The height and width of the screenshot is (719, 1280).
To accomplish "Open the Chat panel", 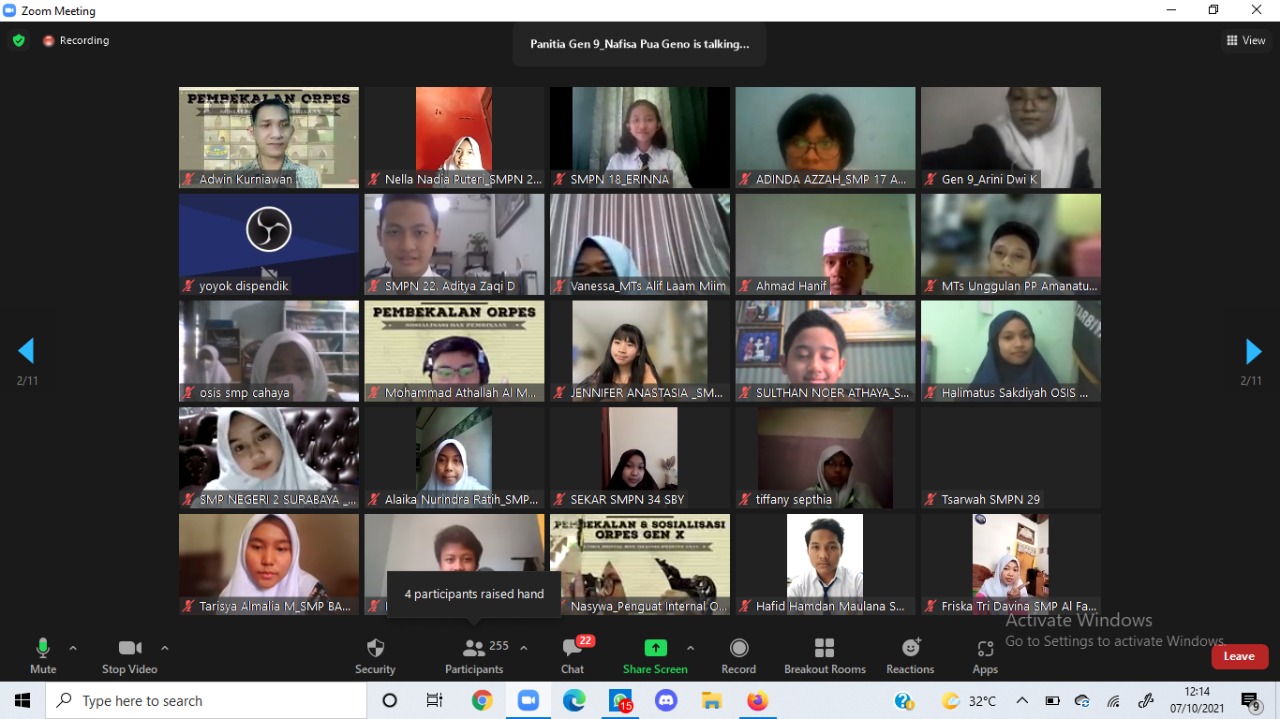I will 573,656.
